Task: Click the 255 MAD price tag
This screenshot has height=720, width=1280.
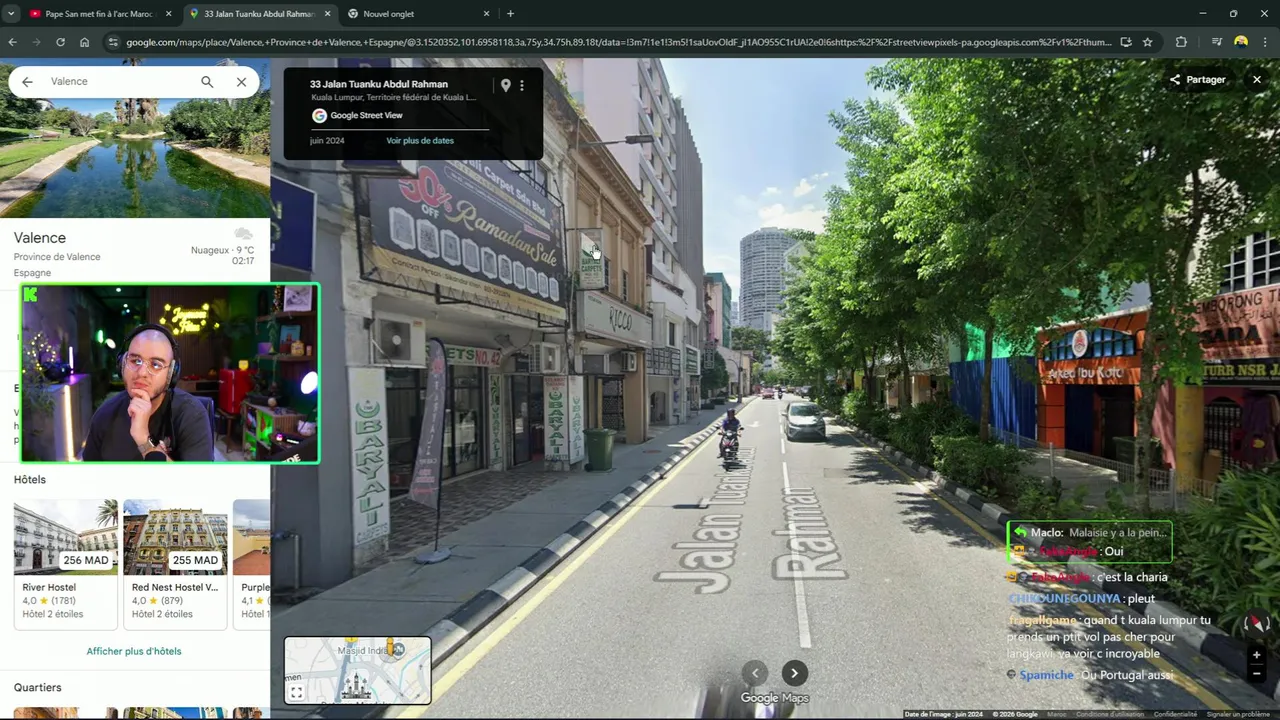Action: (195, 560)
